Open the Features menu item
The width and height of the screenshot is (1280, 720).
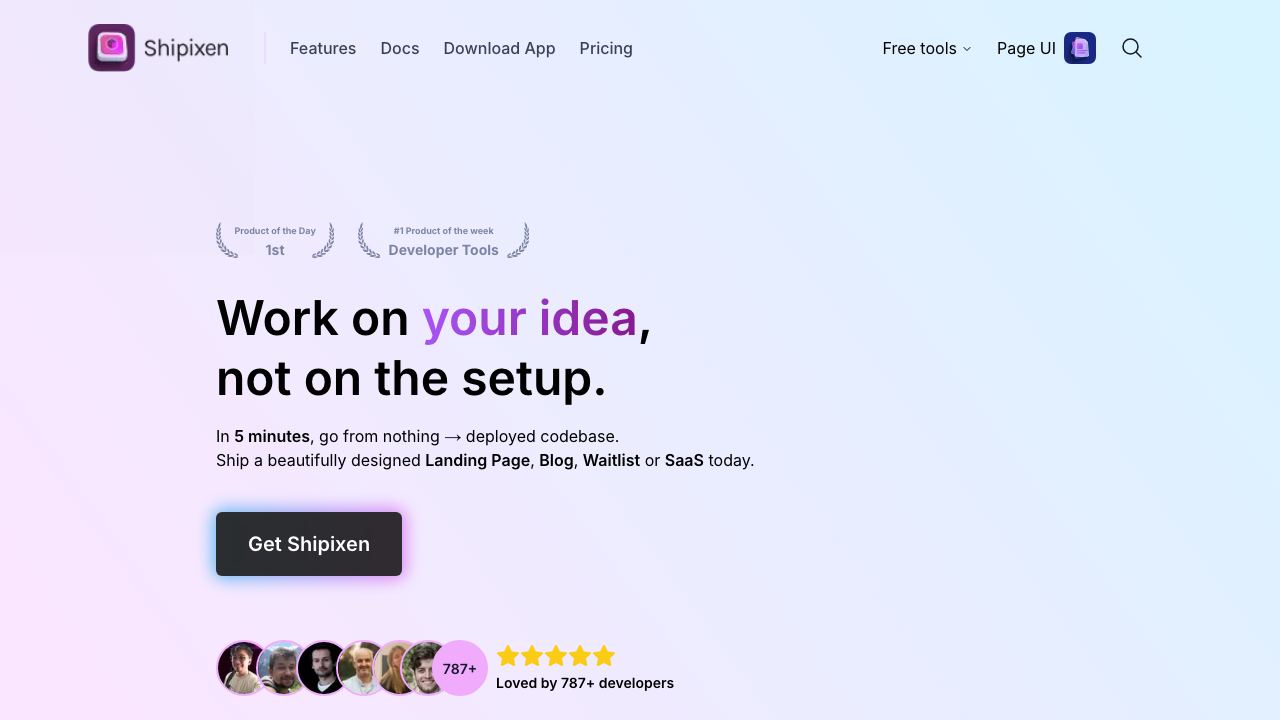(323, 48)
